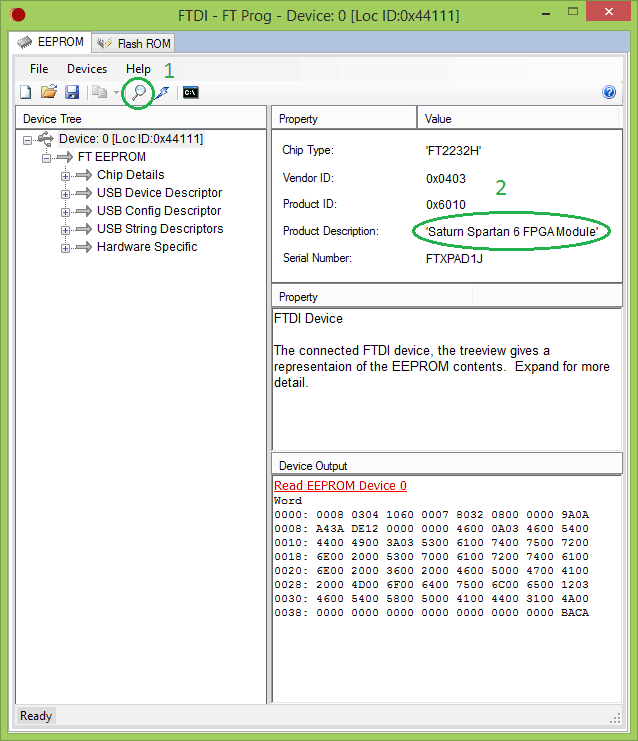The width and height of the screenshot is (638, 741).
Task: Expand the Chip Details node
Action: coord(66,175)
